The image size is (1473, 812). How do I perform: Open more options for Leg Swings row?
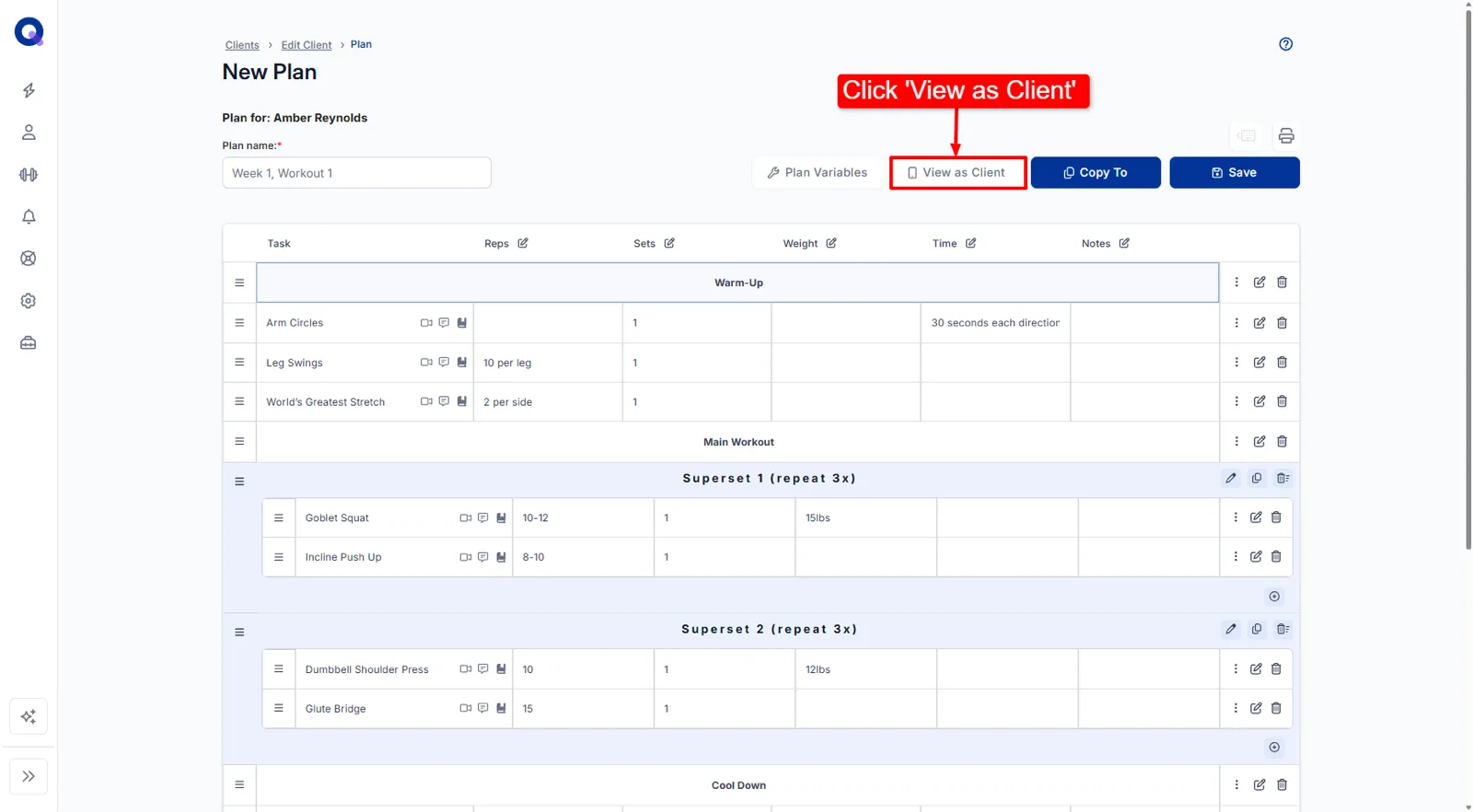pos(1236,363)
